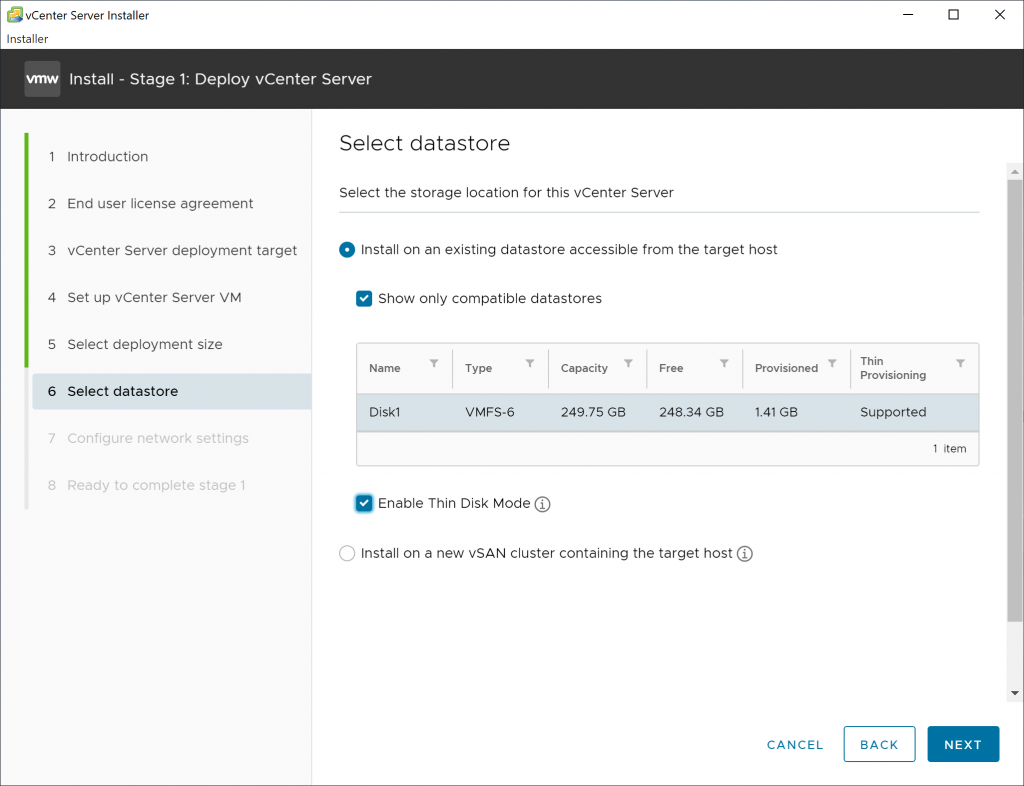The image size is (1024, 786).
Task: Open the Select datastore step
Action: [172, 392]
